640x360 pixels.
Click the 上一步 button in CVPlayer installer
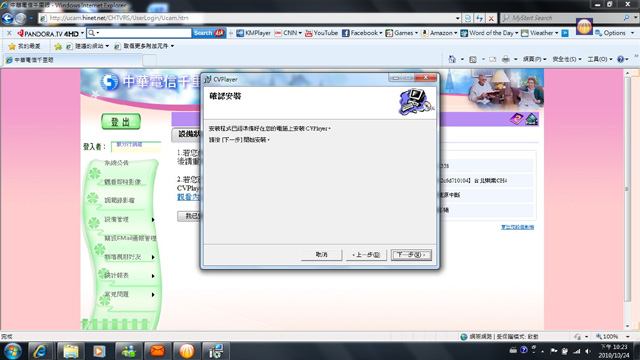(366, 255)
